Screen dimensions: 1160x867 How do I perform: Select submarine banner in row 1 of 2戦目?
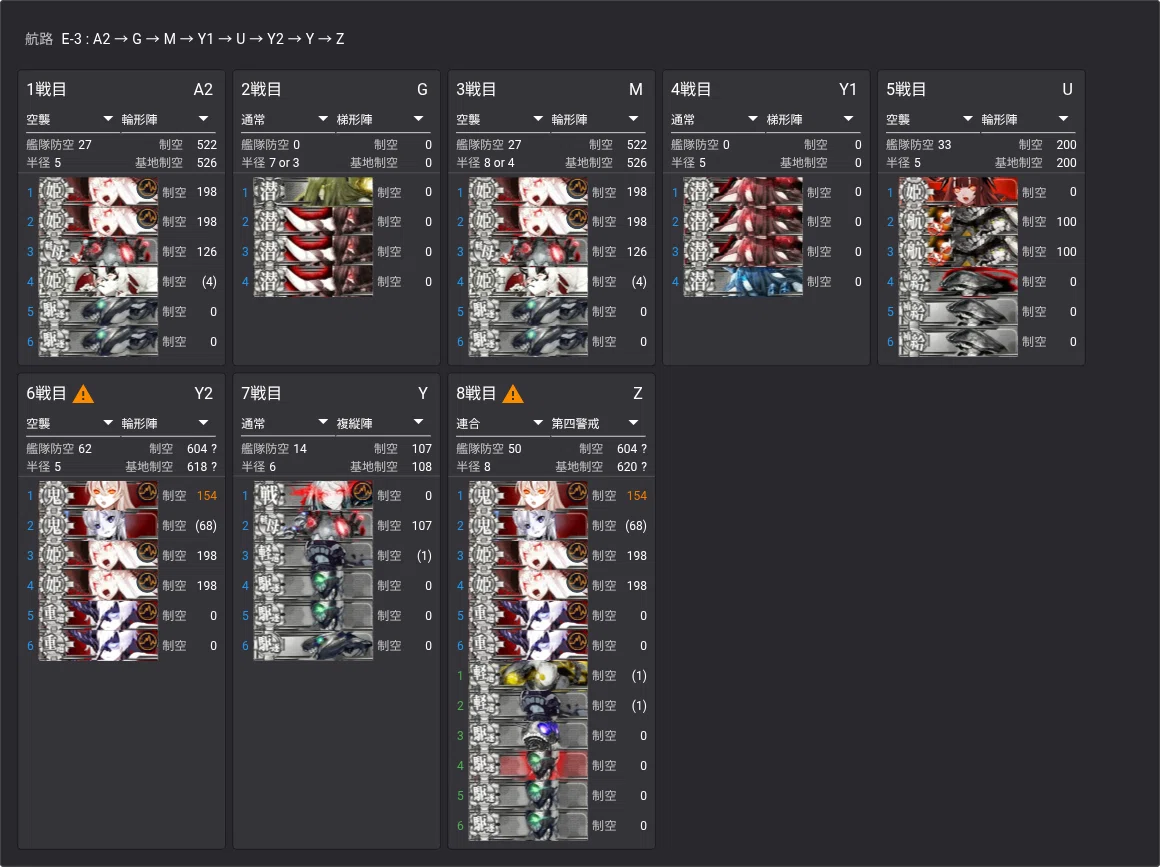313,192
